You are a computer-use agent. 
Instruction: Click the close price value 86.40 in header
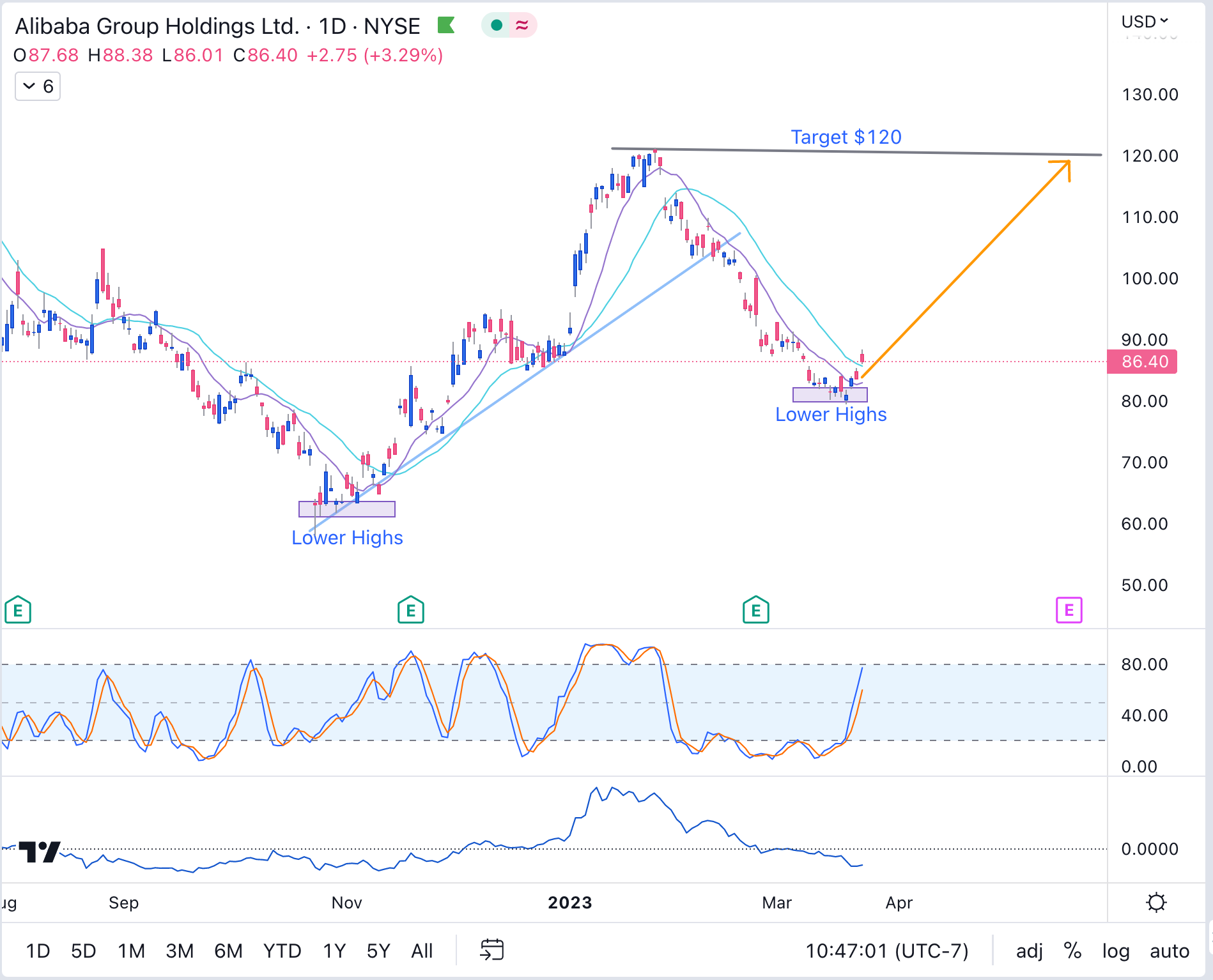click(273, 55)
